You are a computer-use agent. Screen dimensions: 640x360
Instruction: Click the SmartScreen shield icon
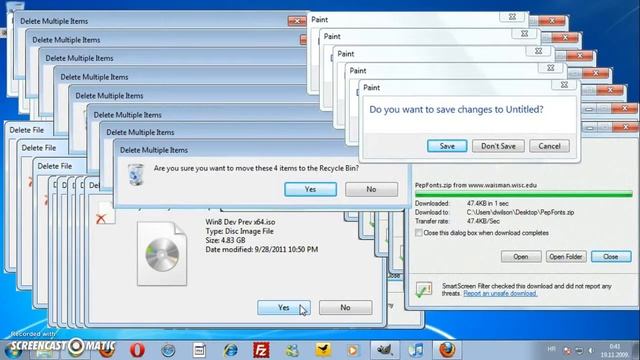coord(424,290)
